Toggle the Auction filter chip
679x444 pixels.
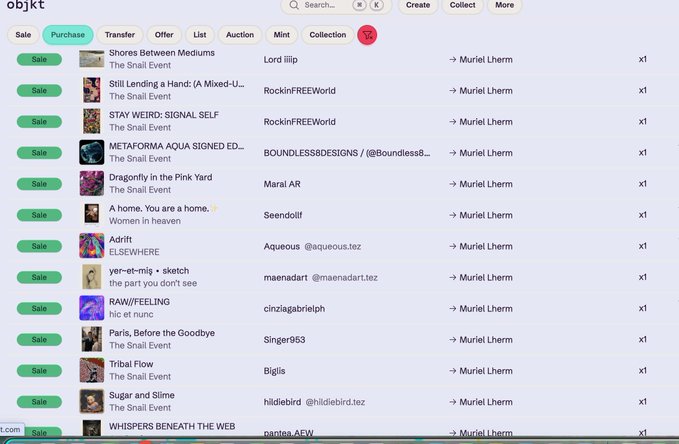240,35
